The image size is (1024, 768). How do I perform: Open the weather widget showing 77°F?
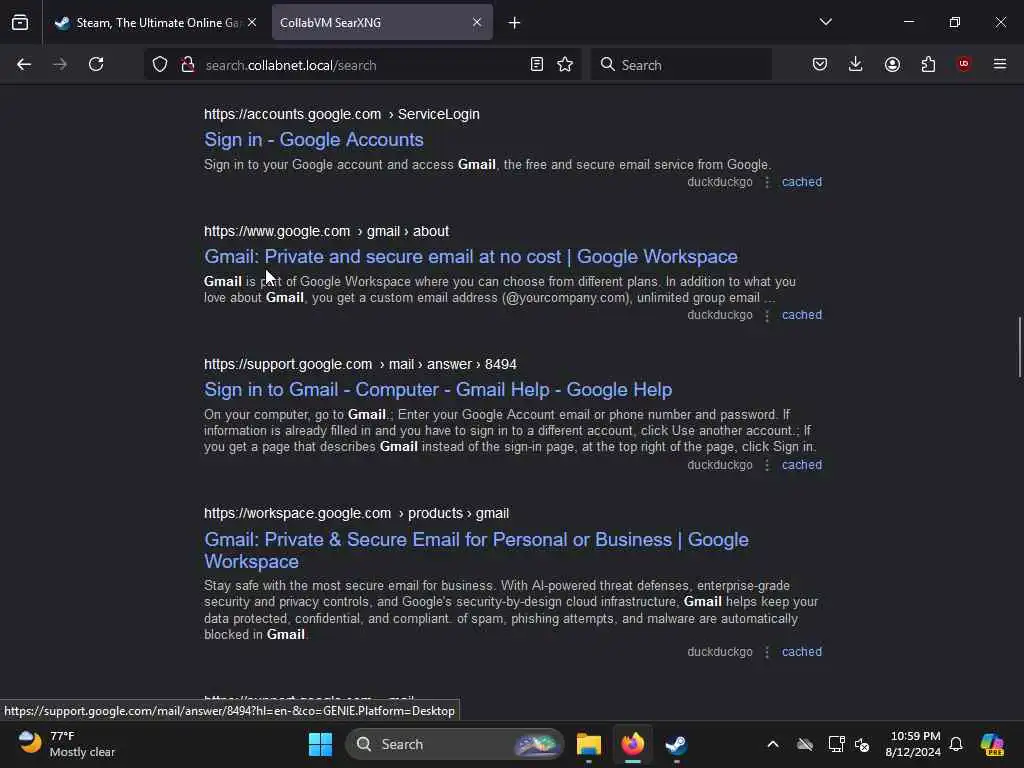66,744
